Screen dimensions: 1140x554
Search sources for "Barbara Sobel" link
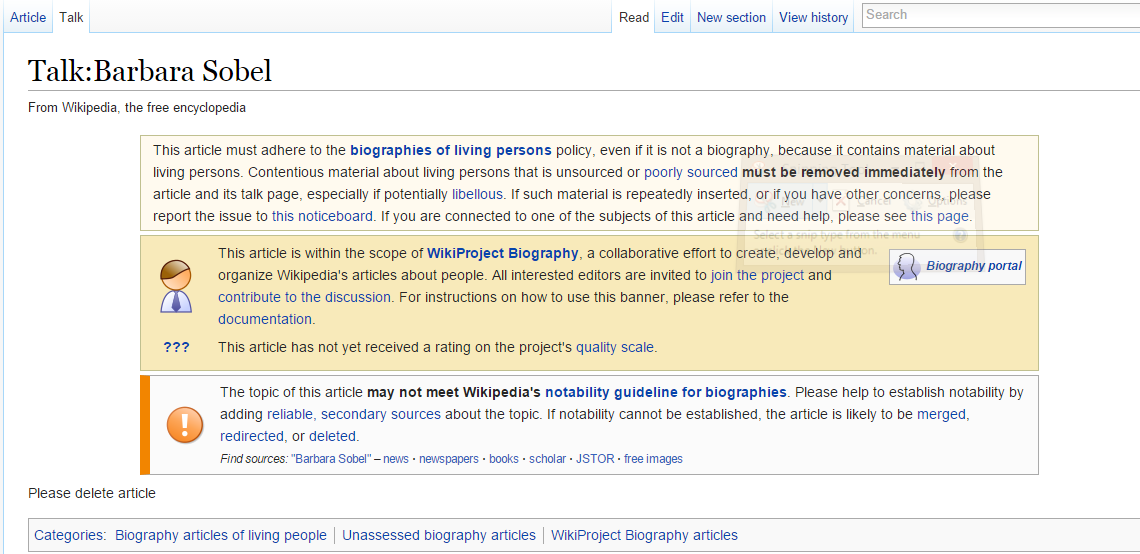coord(331,459)
